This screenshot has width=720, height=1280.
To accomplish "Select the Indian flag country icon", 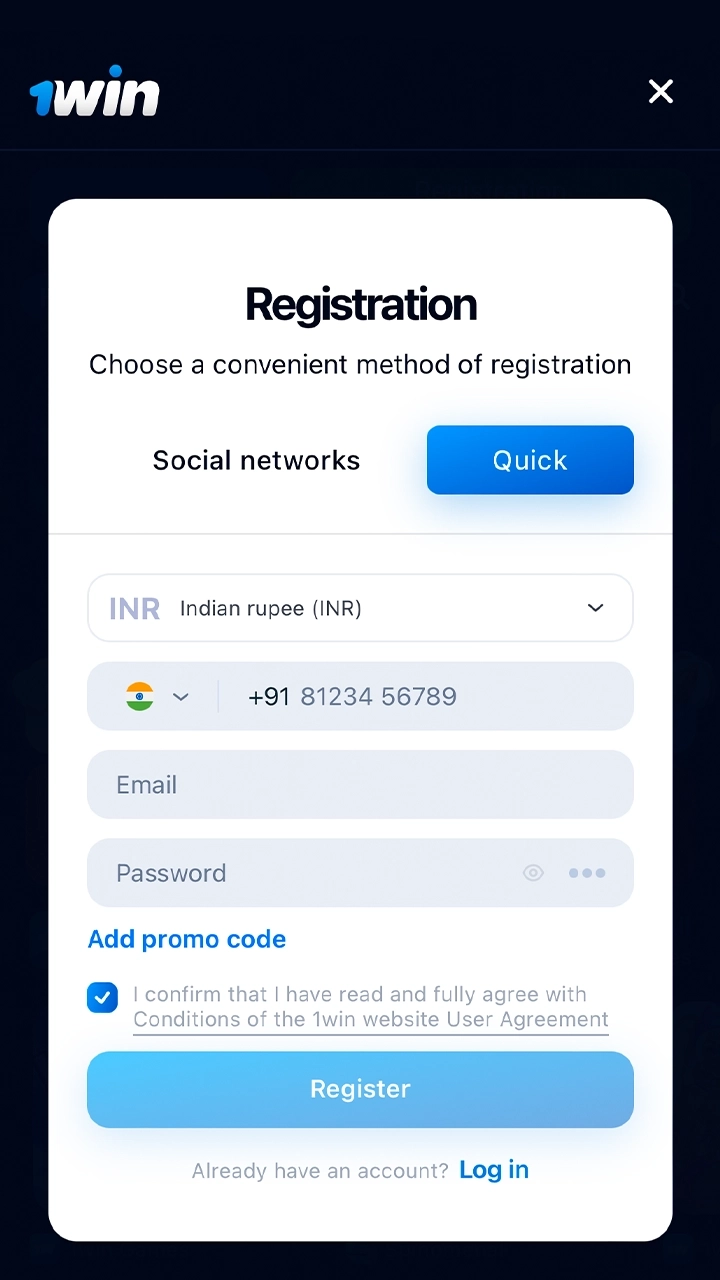I will pos(139,696).
